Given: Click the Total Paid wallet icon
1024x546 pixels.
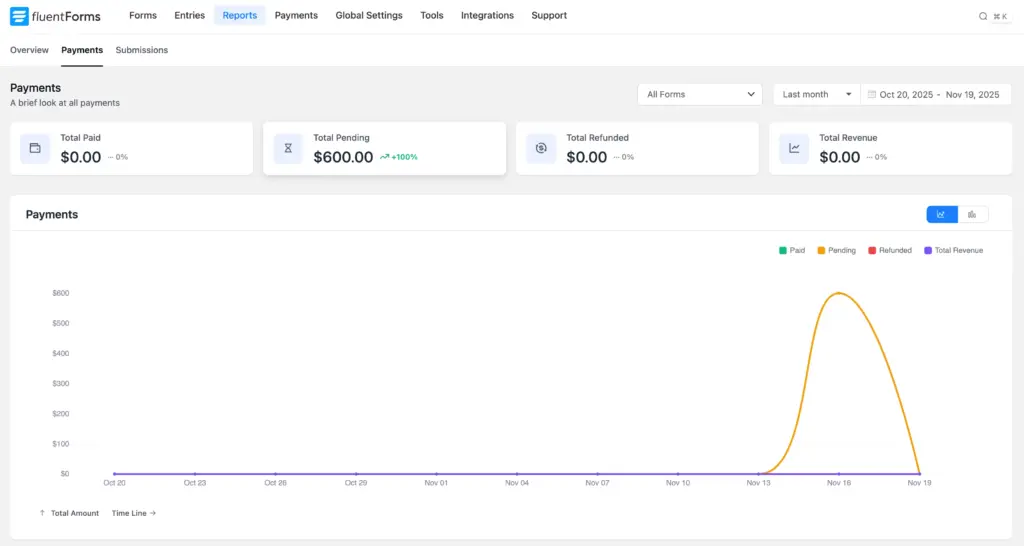Looking at the screenshot, I should [35, 148].
